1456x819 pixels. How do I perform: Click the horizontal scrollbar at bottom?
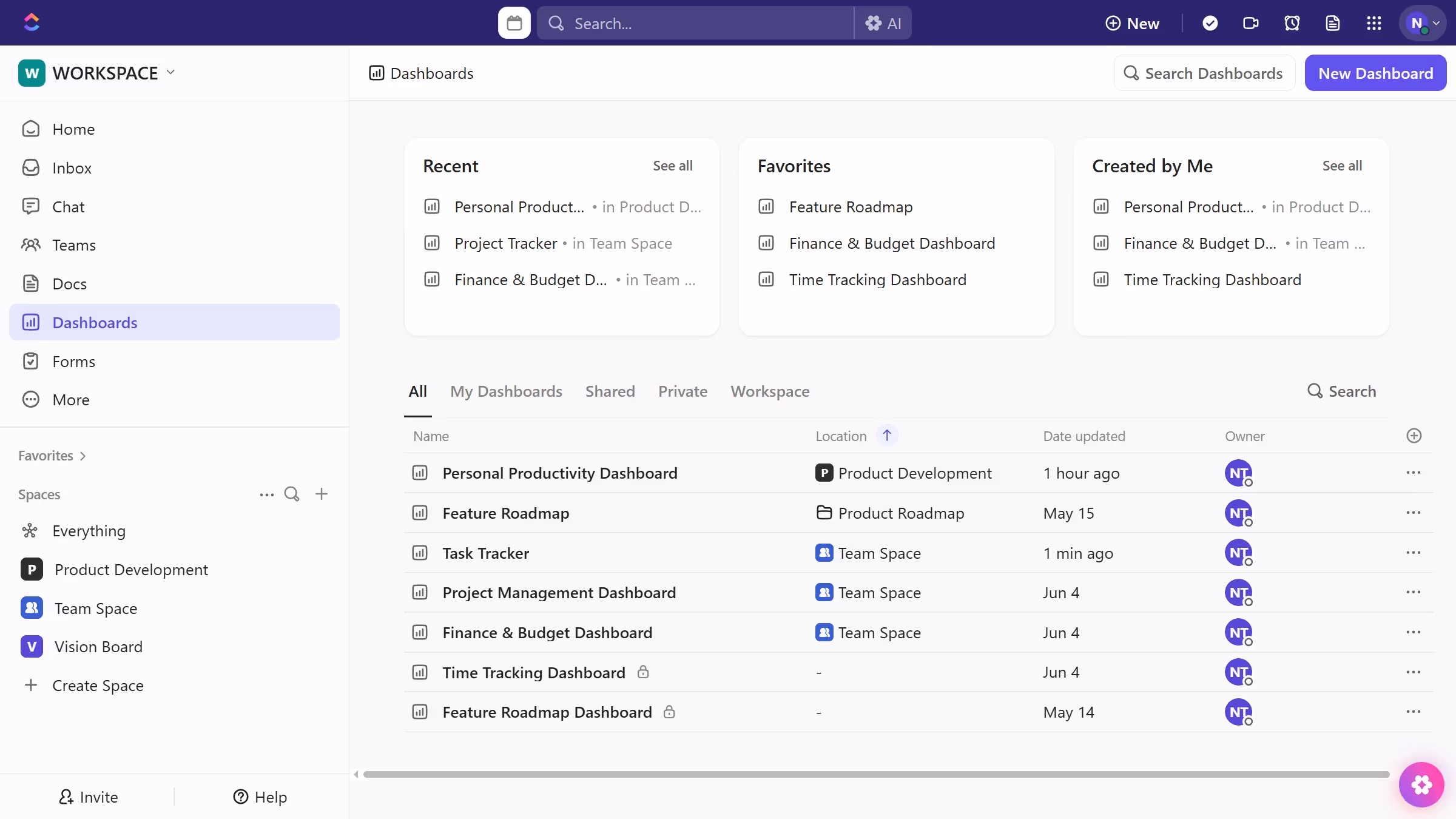pyautogui.click(x=875, y=774)
